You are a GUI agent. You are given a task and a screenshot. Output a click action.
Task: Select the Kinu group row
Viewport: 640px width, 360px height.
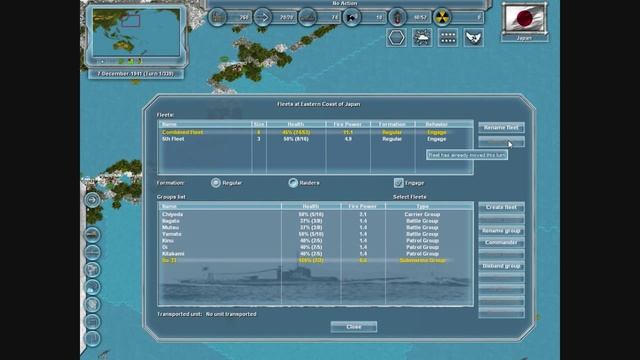coord(316,240)
